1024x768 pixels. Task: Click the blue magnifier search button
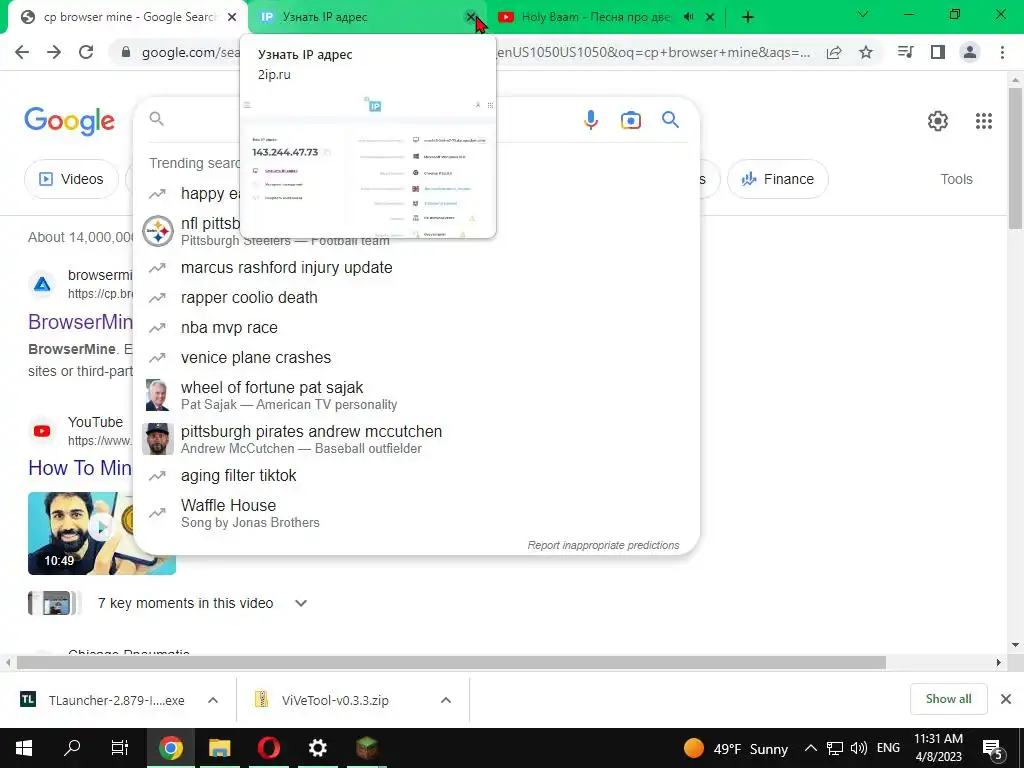670,120
